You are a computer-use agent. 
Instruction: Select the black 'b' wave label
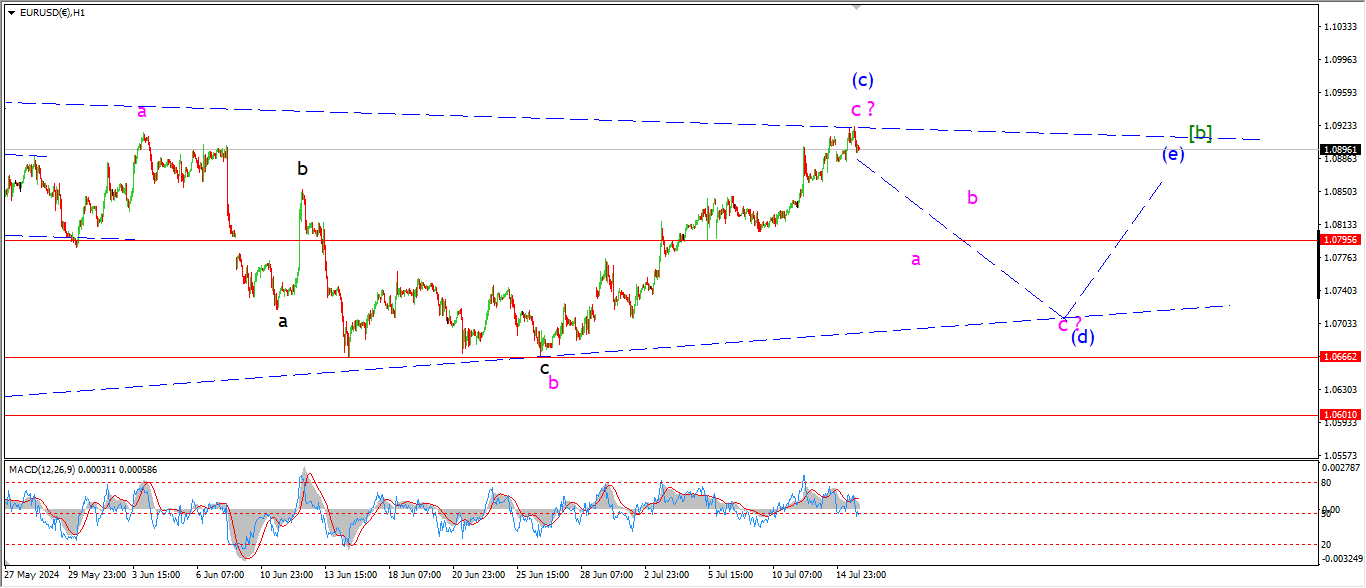pos(302,169)
